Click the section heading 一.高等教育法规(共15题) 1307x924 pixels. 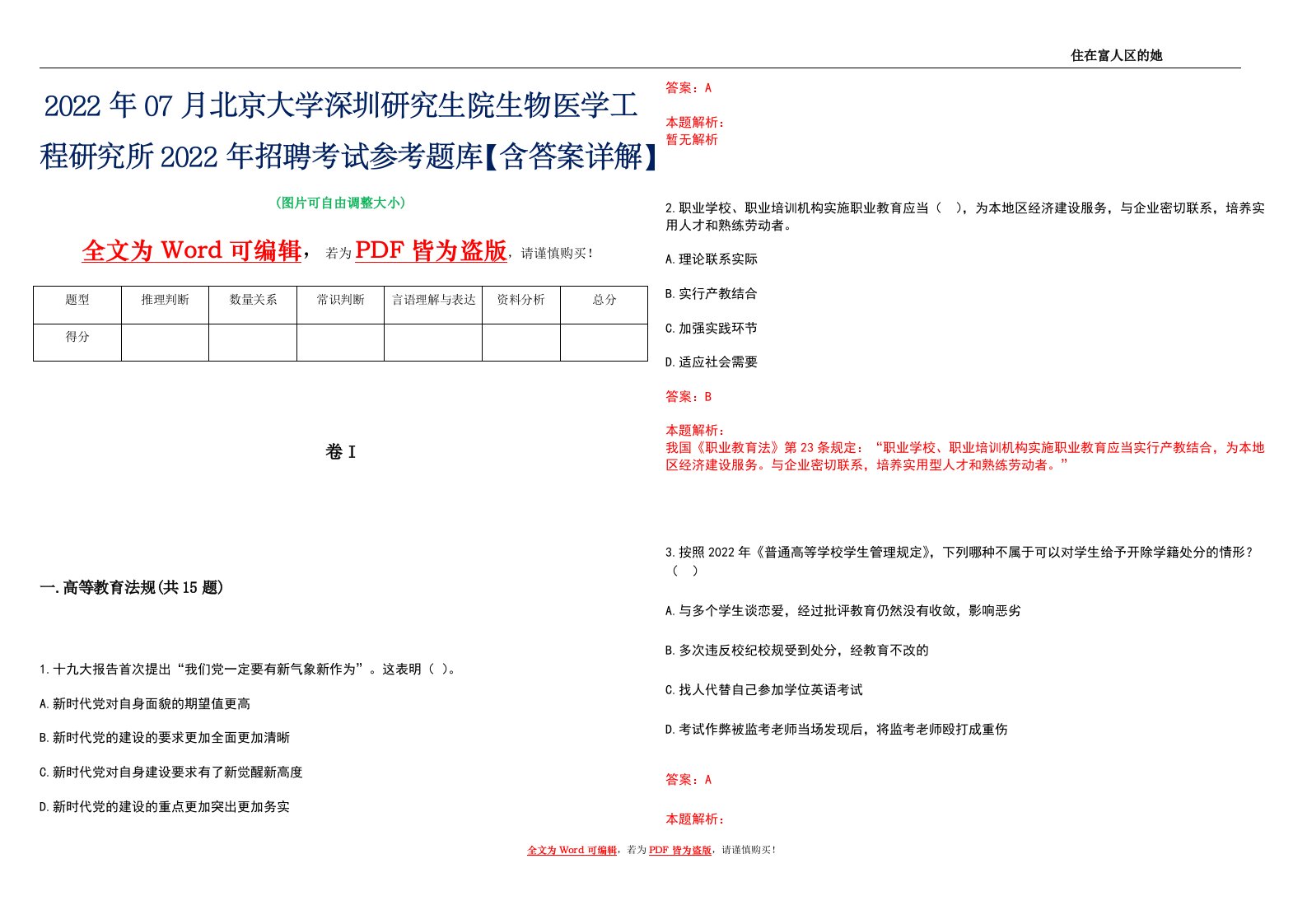[132, 587]
